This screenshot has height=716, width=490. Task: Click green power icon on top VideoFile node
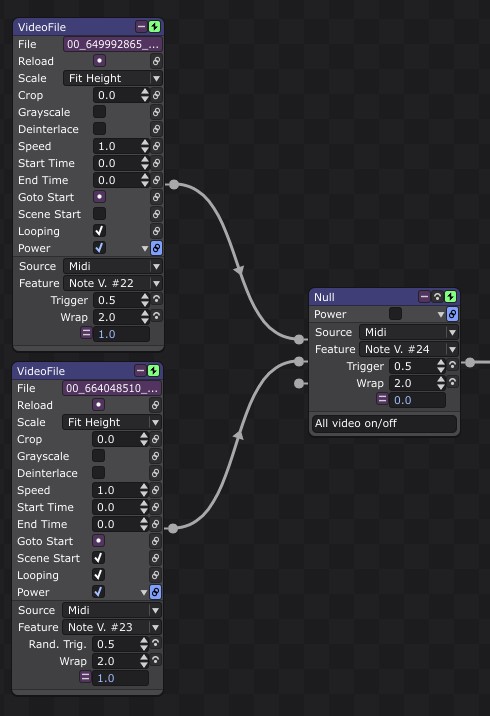point(155,27)
